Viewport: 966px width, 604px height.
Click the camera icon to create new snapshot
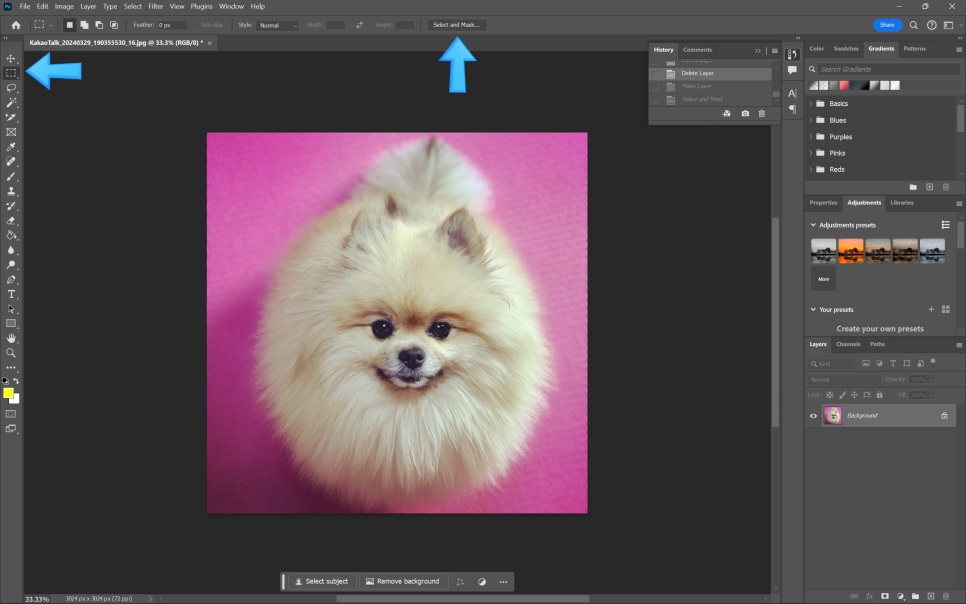pos(745,113)
